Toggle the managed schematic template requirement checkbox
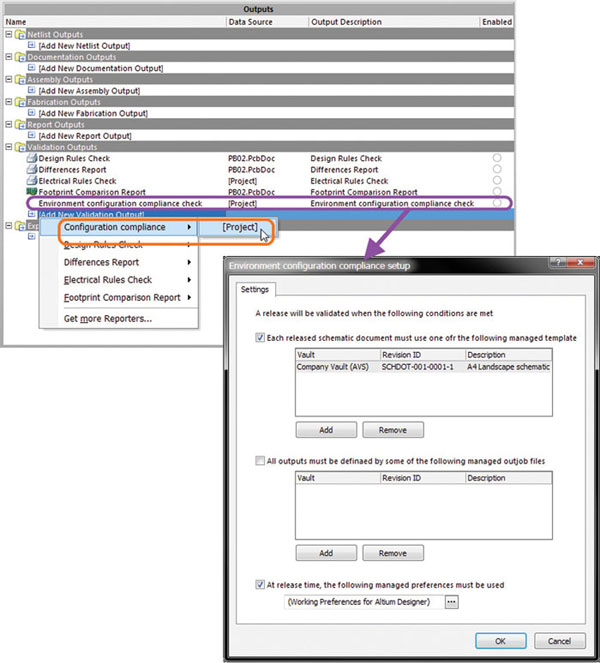This screenshot has width=600, height=663. [x=257, y=338]
